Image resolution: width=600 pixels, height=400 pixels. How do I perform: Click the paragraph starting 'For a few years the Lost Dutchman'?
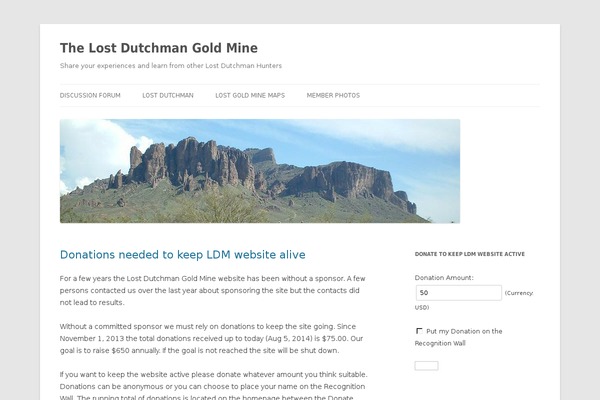pyautogui.click(x=212, y=291)
